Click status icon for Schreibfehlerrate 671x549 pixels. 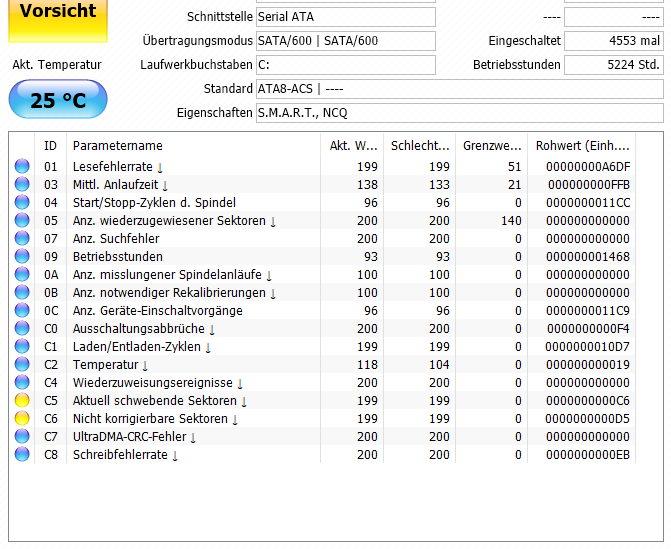(22, 454)
